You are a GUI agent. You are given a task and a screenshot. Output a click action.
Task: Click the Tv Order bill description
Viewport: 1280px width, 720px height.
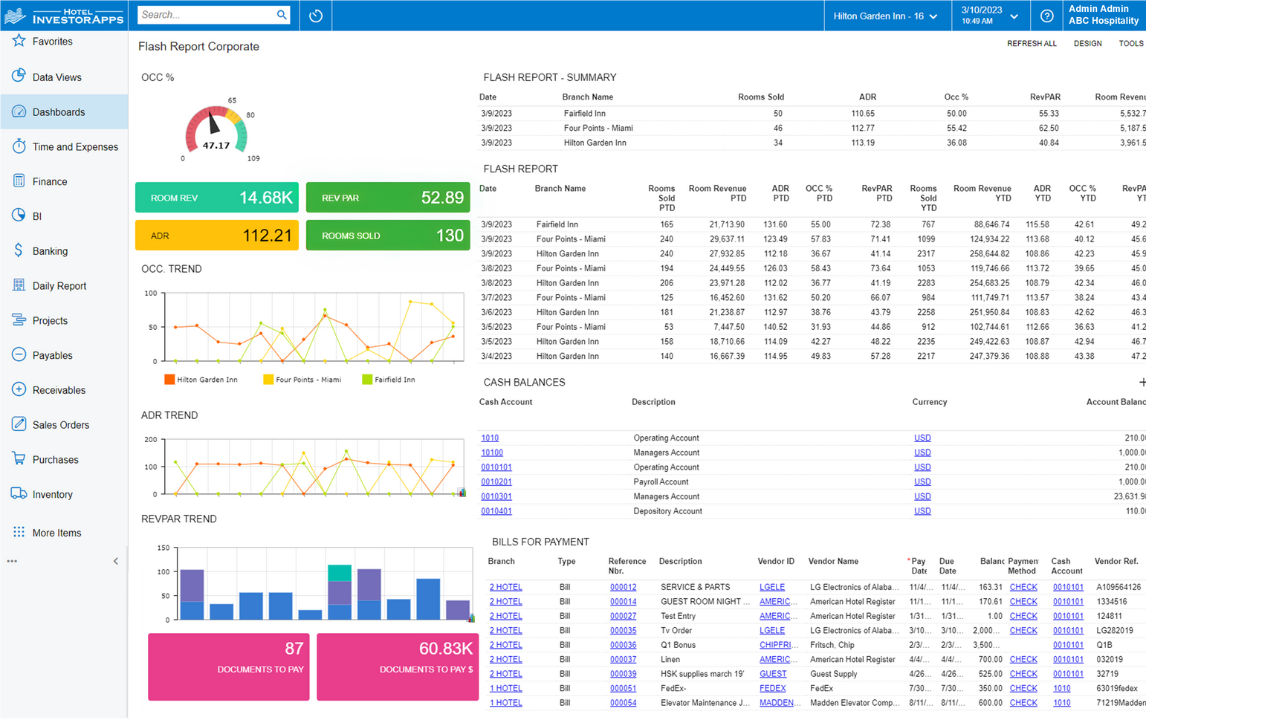(x=678, y=631)
